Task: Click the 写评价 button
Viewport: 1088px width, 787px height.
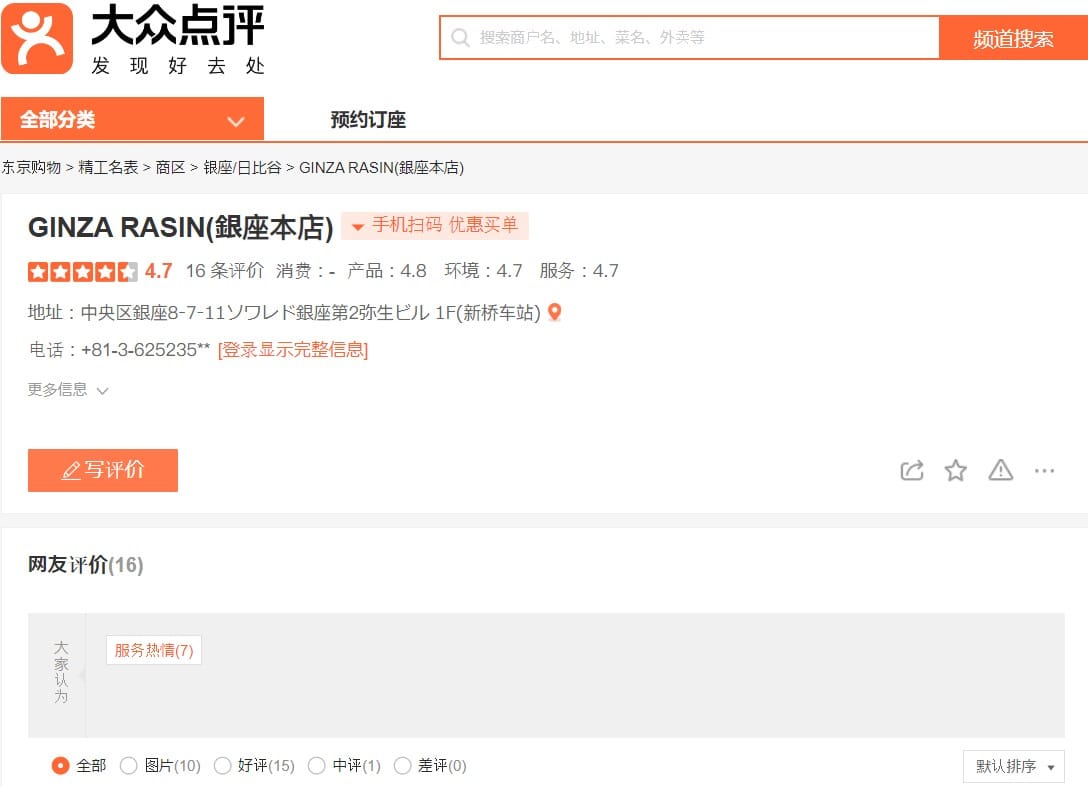Action: pos(103,471)
